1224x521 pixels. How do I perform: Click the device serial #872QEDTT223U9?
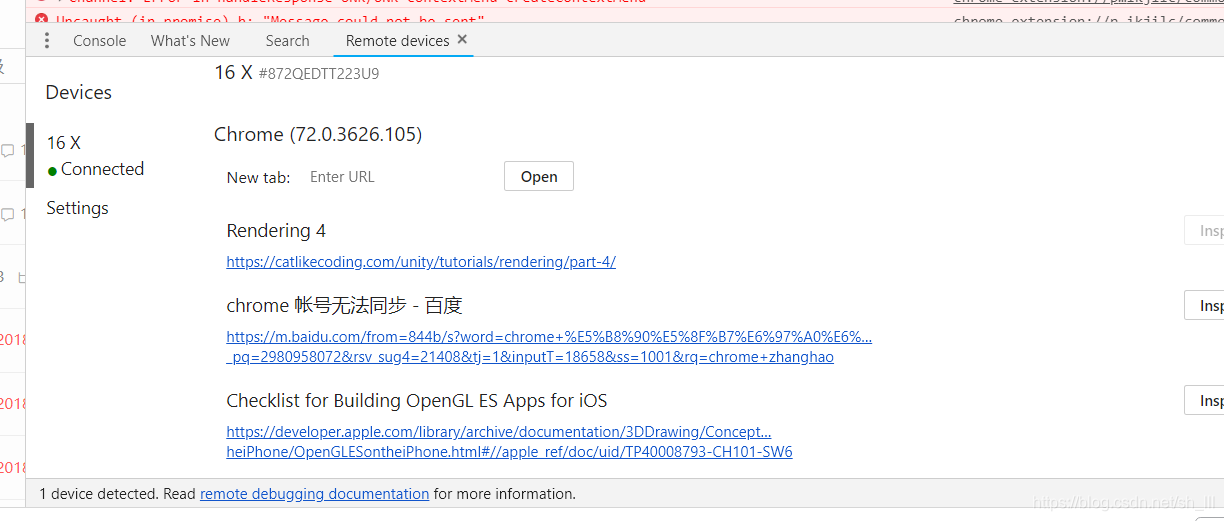pyautogui.click(x=319, y=74)
